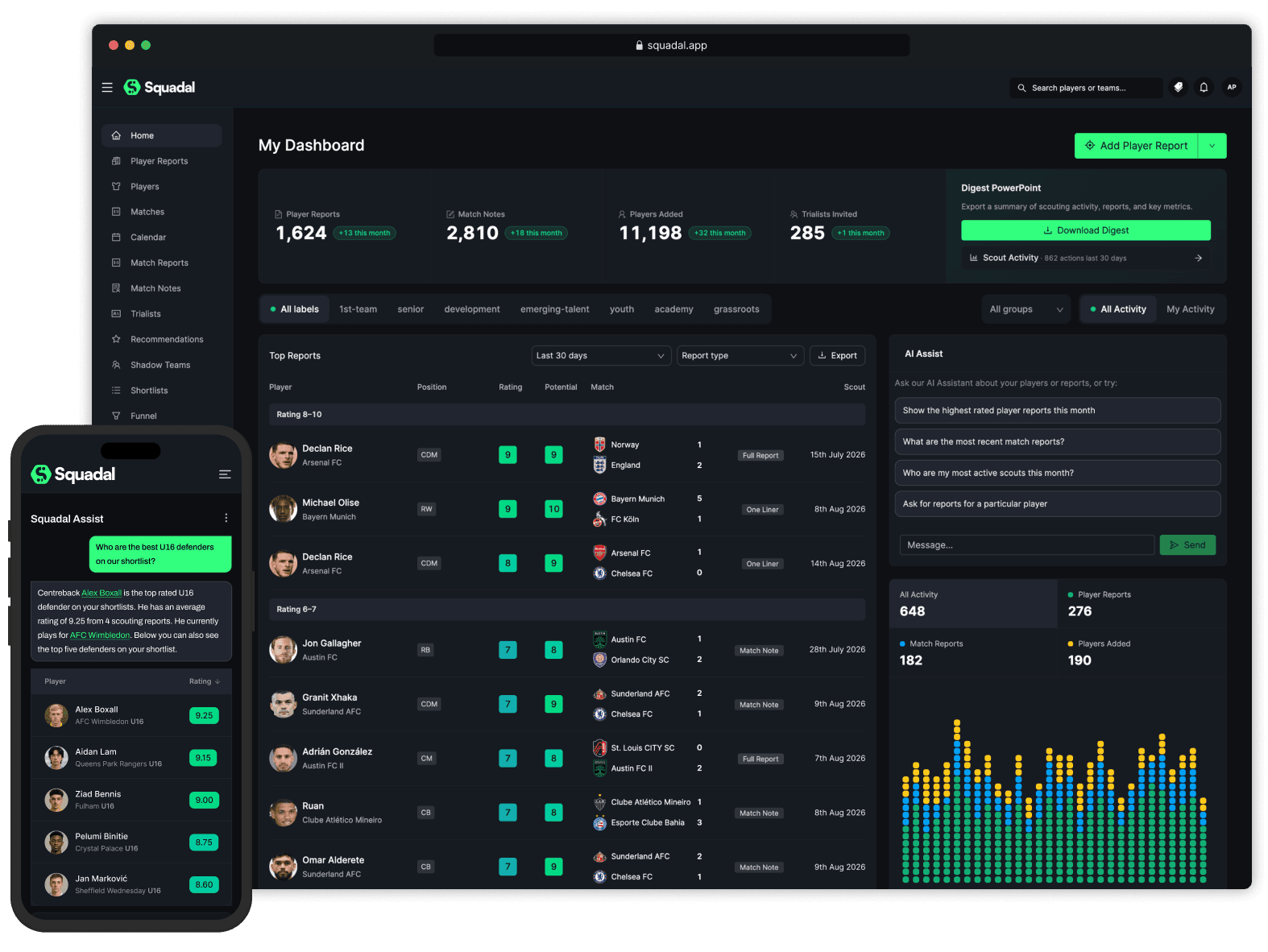Click the Trialists sidebar icon

[x=116, y=314]
